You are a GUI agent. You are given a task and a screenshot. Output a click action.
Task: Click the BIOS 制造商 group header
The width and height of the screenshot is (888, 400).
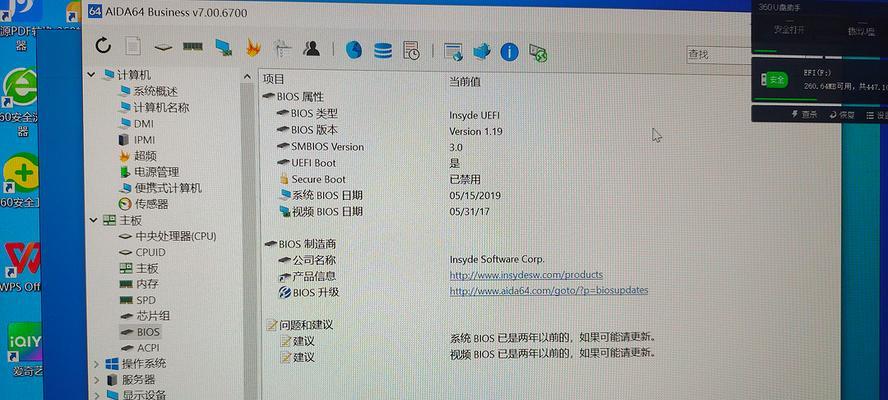click(300, 244)
